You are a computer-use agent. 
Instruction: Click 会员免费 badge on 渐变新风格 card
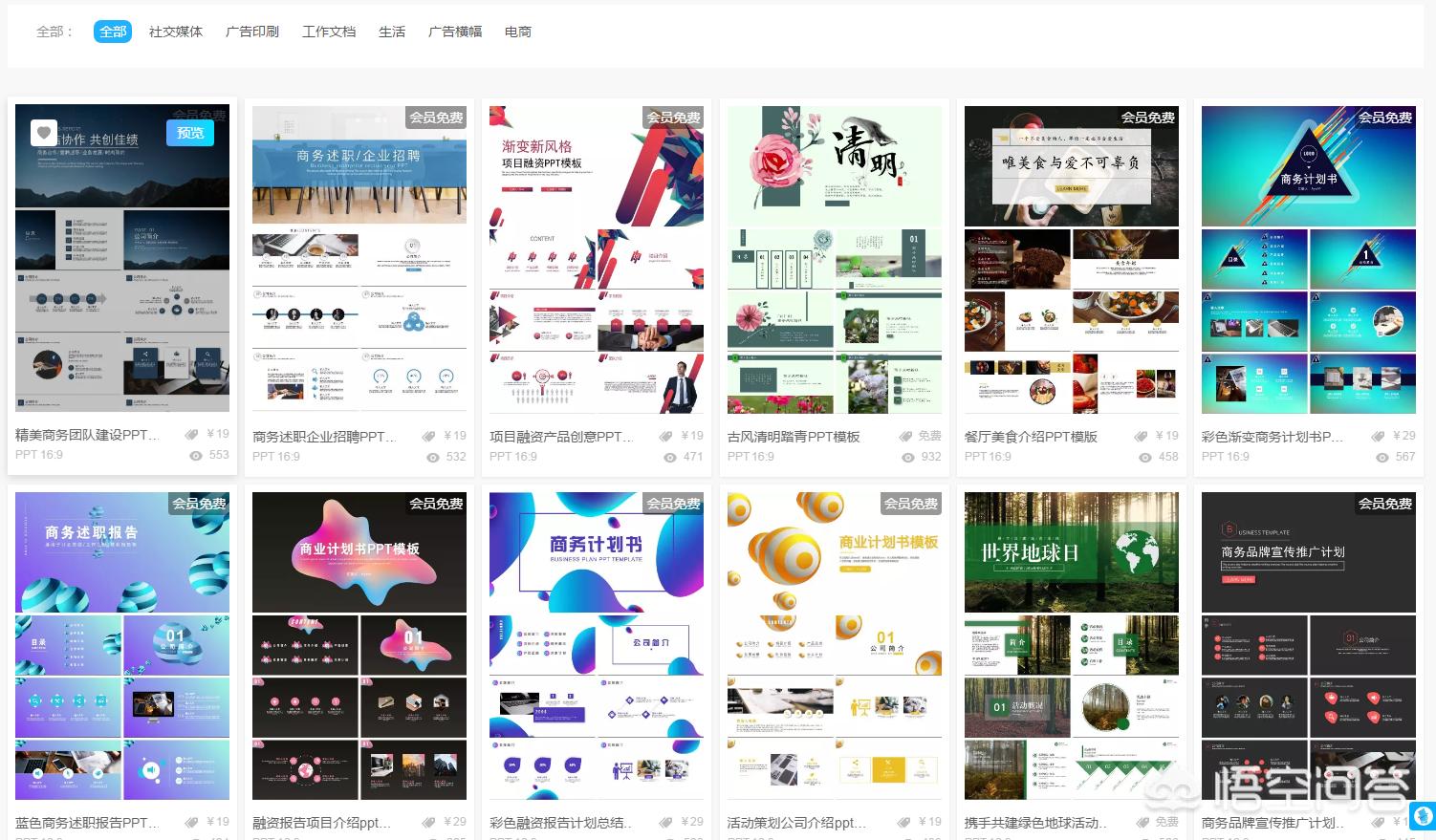point(673,118)
